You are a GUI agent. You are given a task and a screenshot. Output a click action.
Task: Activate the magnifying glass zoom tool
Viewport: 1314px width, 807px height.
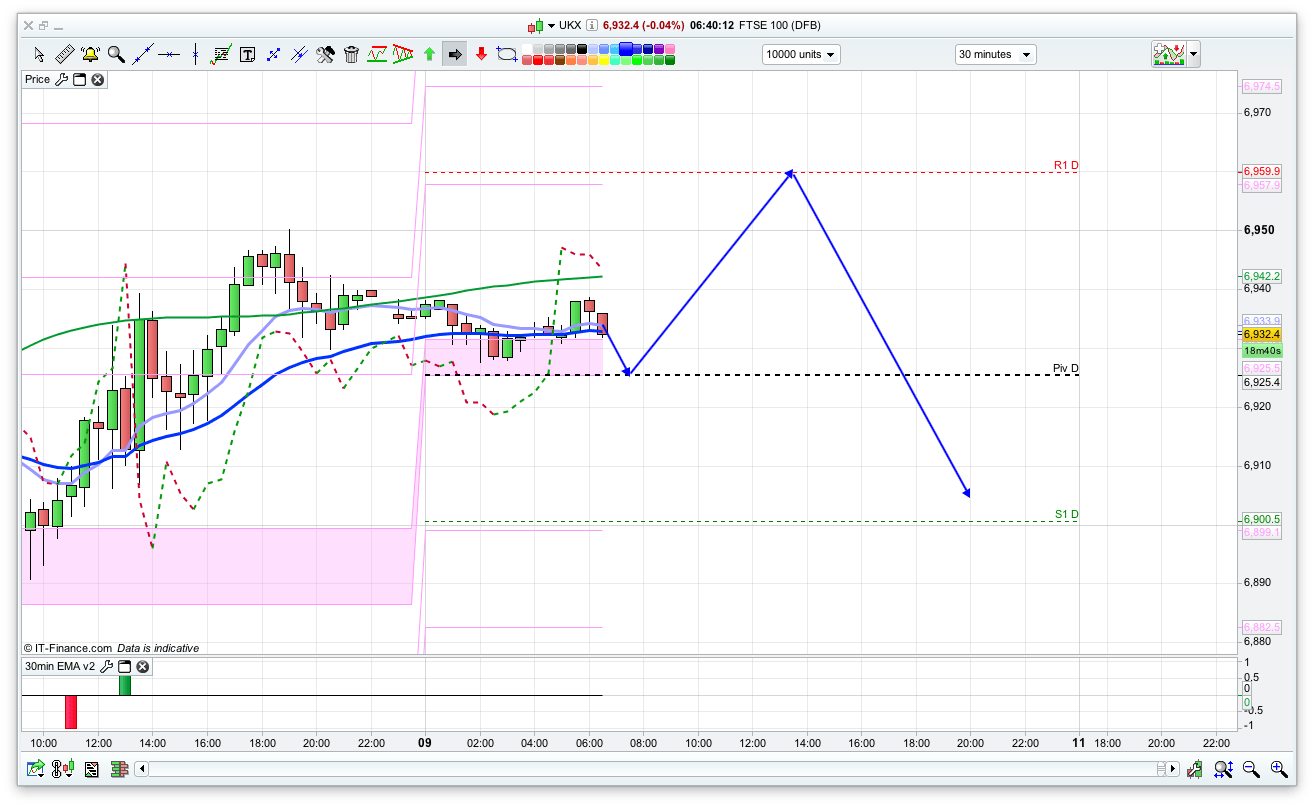116,54
